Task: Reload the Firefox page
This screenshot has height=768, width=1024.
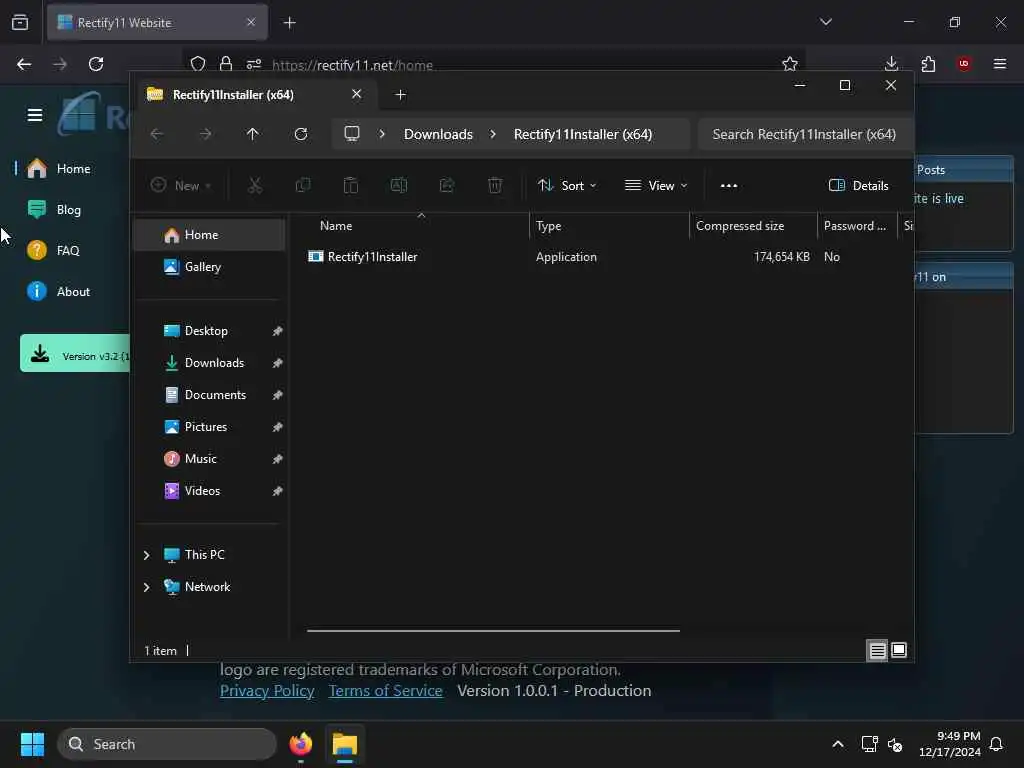Action: click(x=96, y=64)
